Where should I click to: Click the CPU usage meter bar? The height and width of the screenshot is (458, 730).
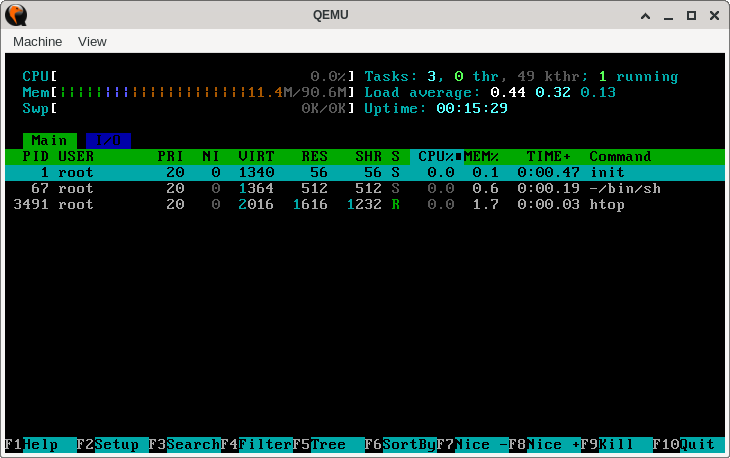pos(189,76)
